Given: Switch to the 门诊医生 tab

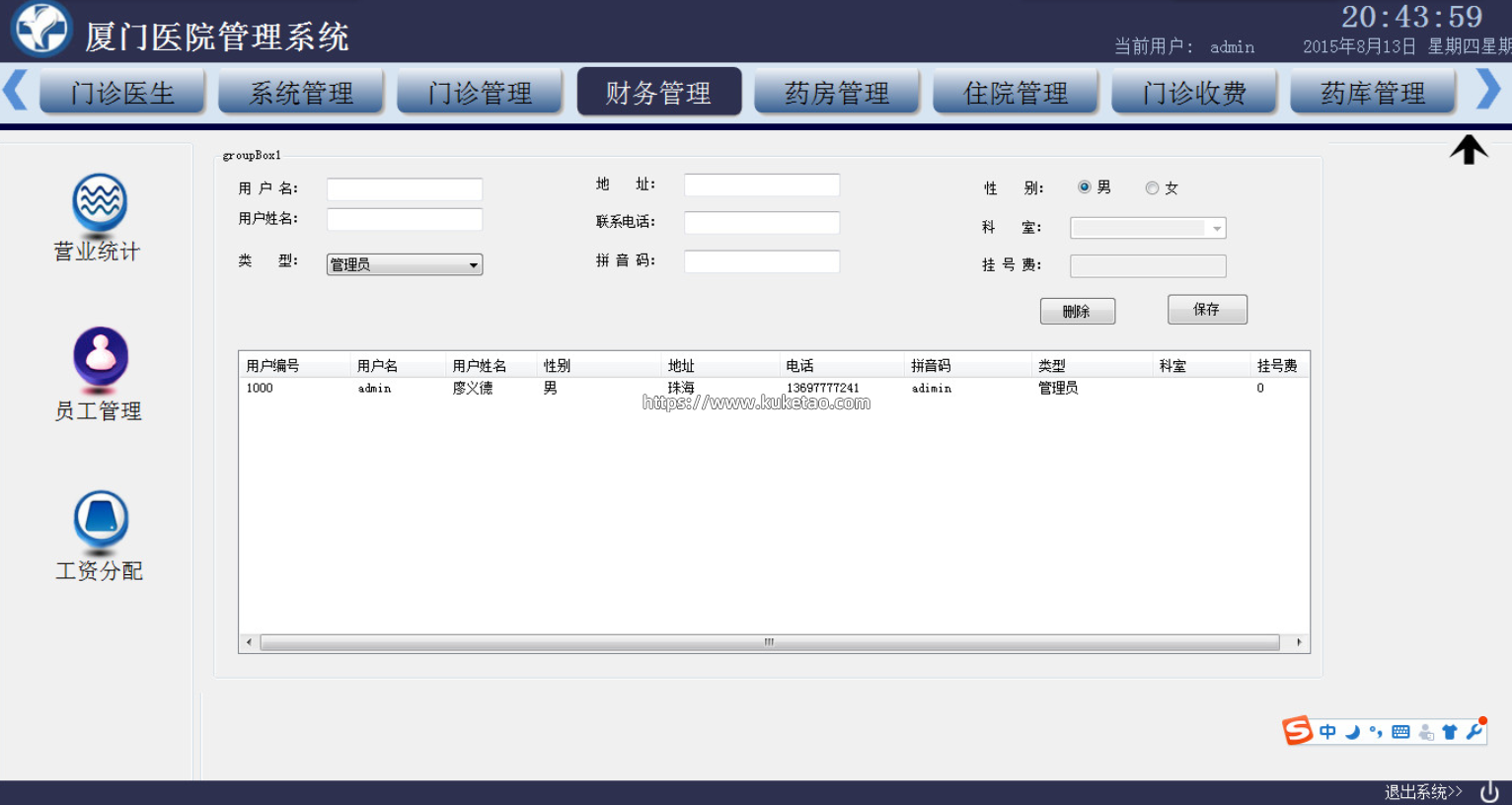Looking at the screenshot, I should [122, 93].
